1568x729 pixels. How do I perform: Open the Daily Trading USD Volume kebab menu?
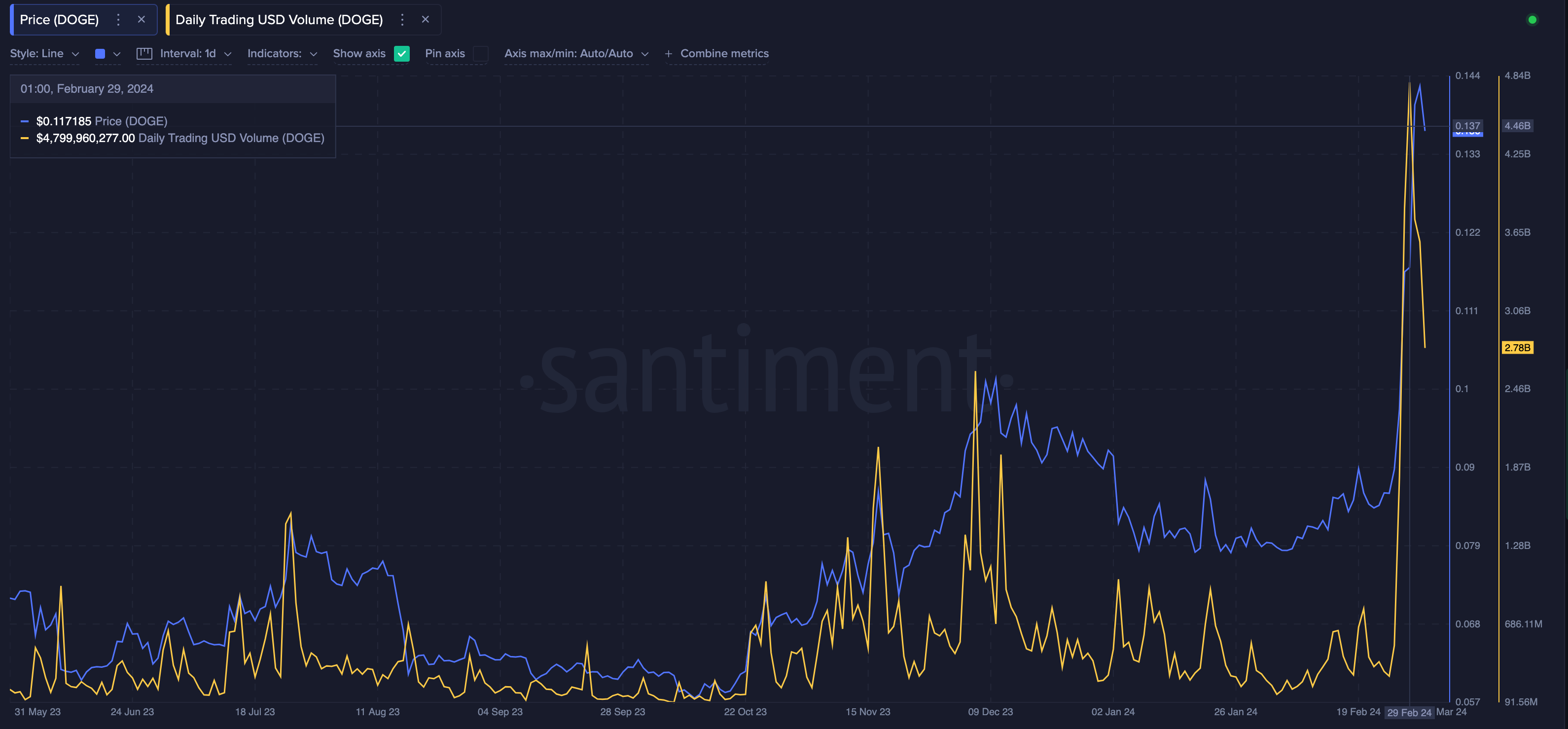[x=402, y=19]
